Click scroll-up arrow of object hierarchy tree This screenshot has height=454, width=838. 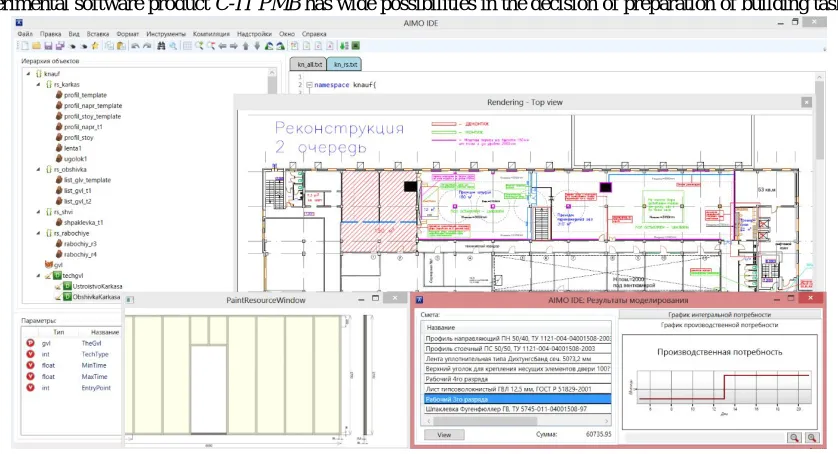(x=272, y=72)
